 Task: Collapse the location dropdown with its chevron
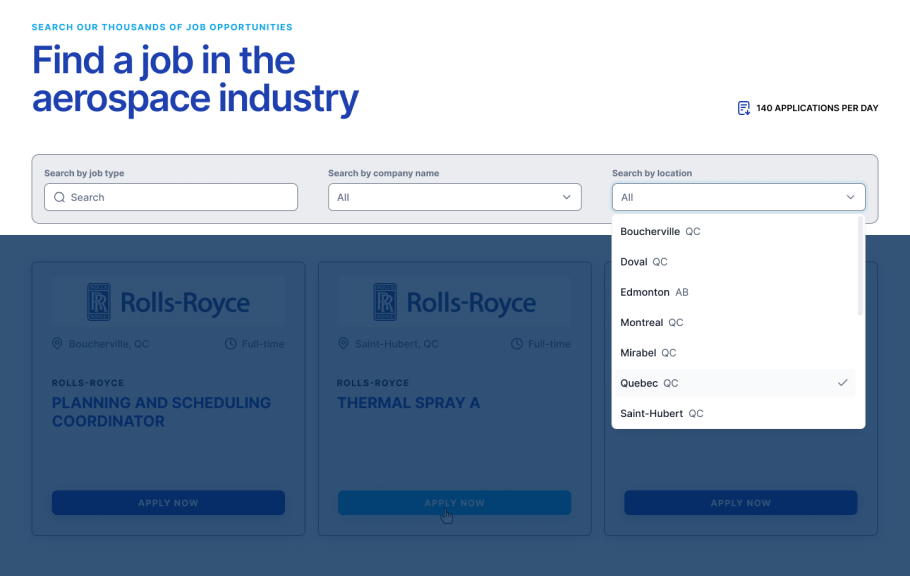point(850,198)
